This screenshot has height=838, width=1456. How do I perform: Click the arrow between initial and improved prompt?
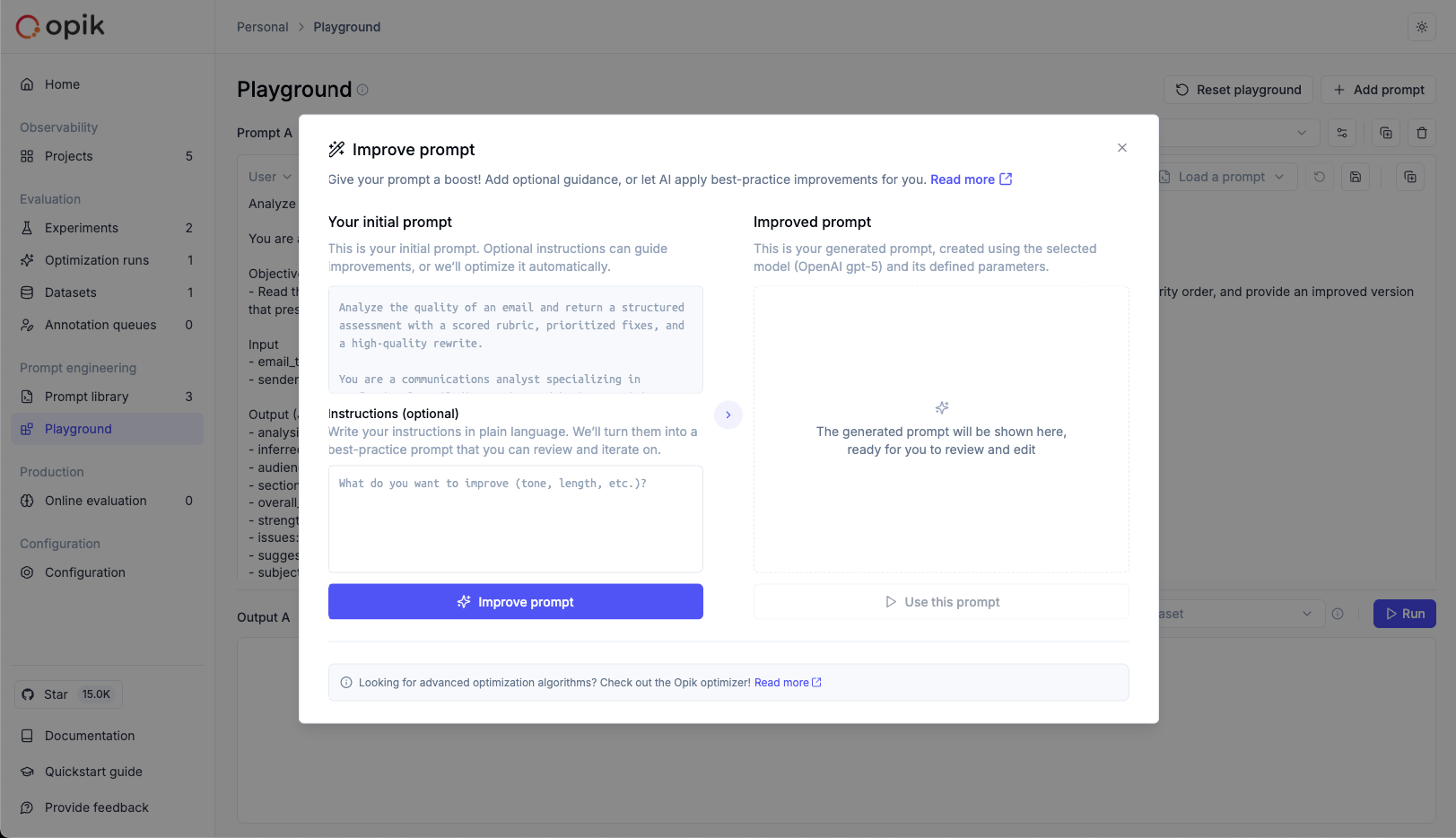[728, 415]
